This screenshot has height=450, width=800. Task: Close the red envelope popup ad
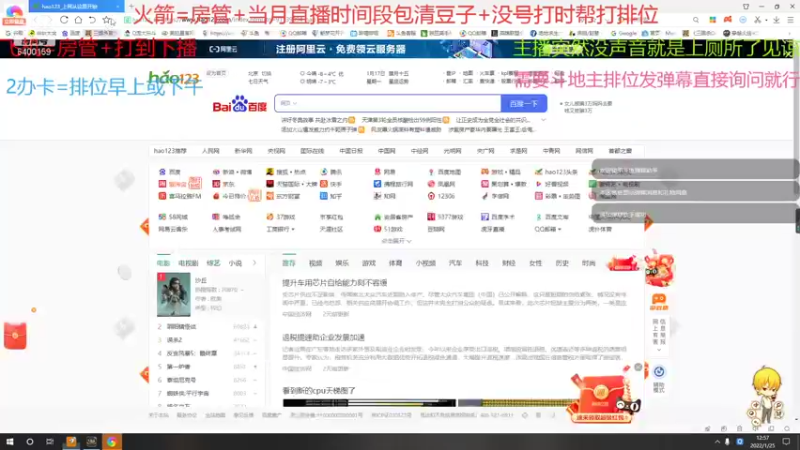[638, 367]
